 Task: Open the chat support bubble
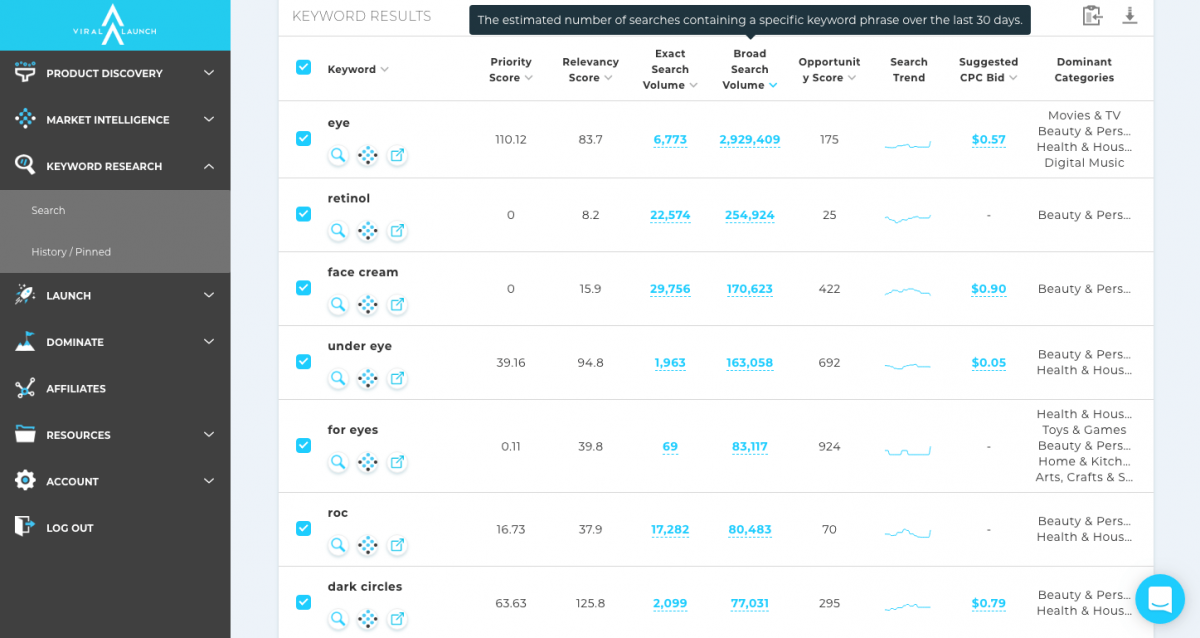click(x=1159, y=599)
